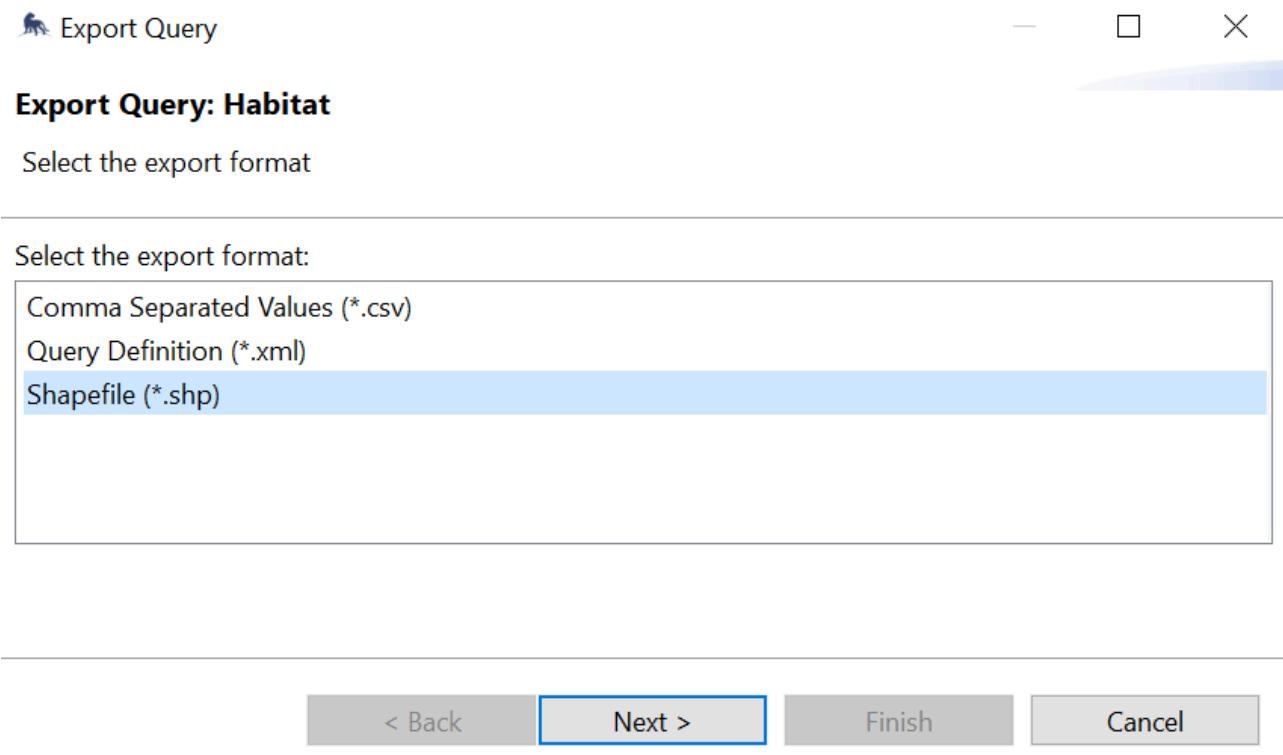The image size is (1283, 755).
Task: Click the Cancel button
Action: point(1145,722)
